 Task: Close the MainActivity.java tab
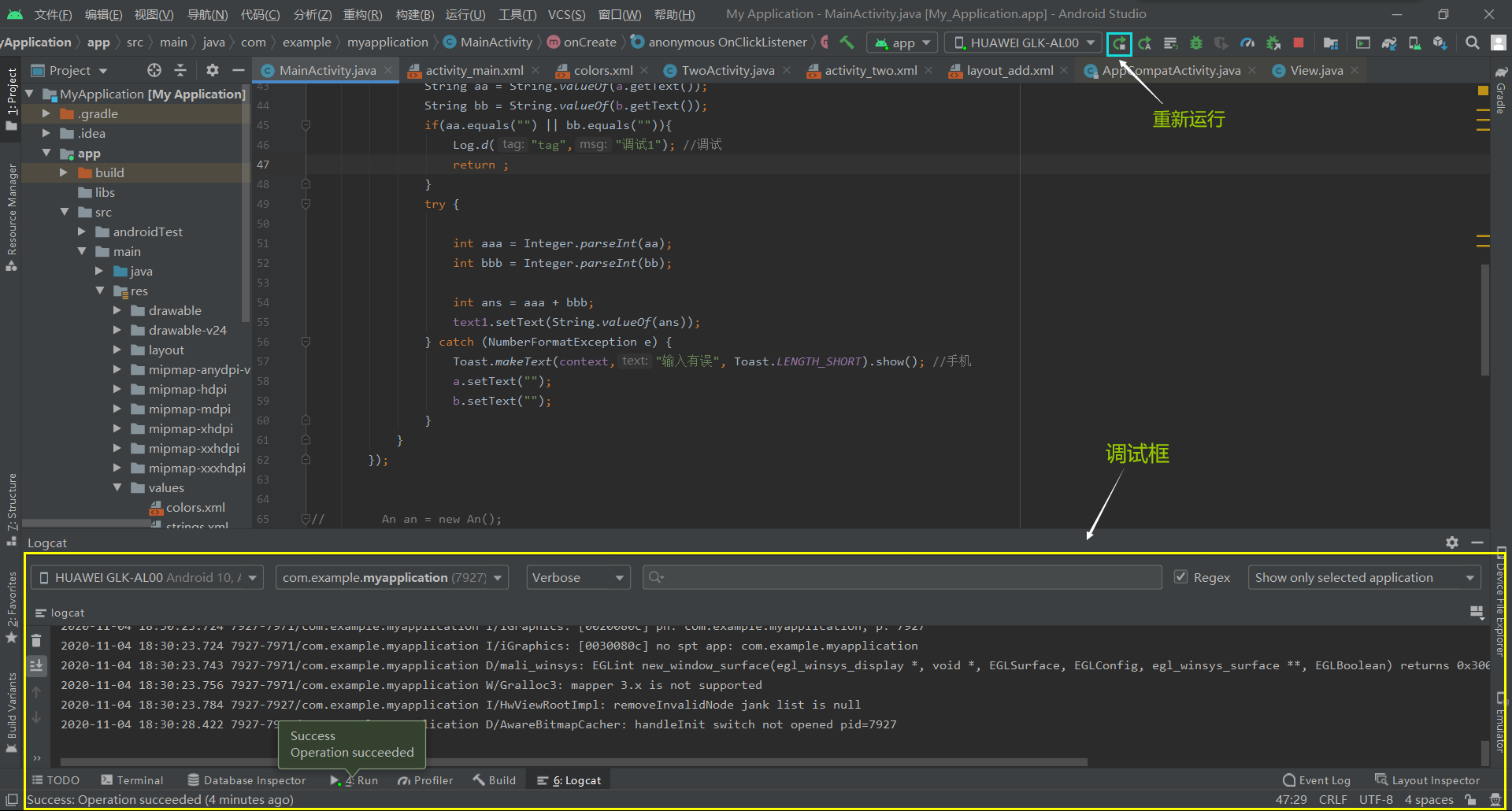click(x=388, y=70)
